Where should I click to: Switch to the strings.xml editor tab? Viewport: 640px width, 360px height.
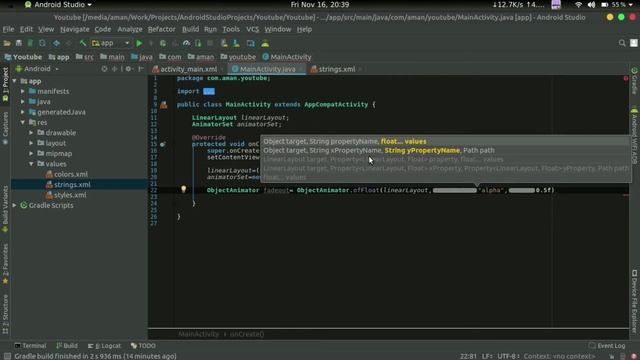coord(336,69)
